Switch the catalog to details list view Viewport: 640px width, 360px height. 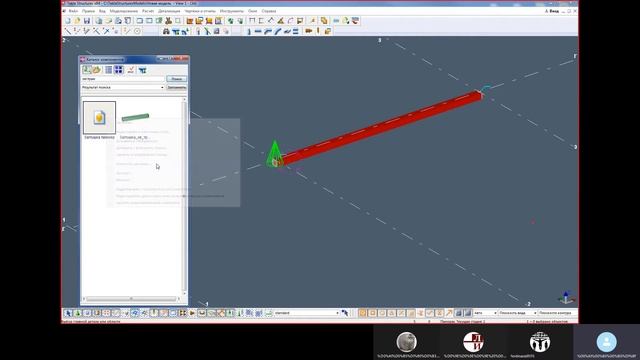(109, 70)
